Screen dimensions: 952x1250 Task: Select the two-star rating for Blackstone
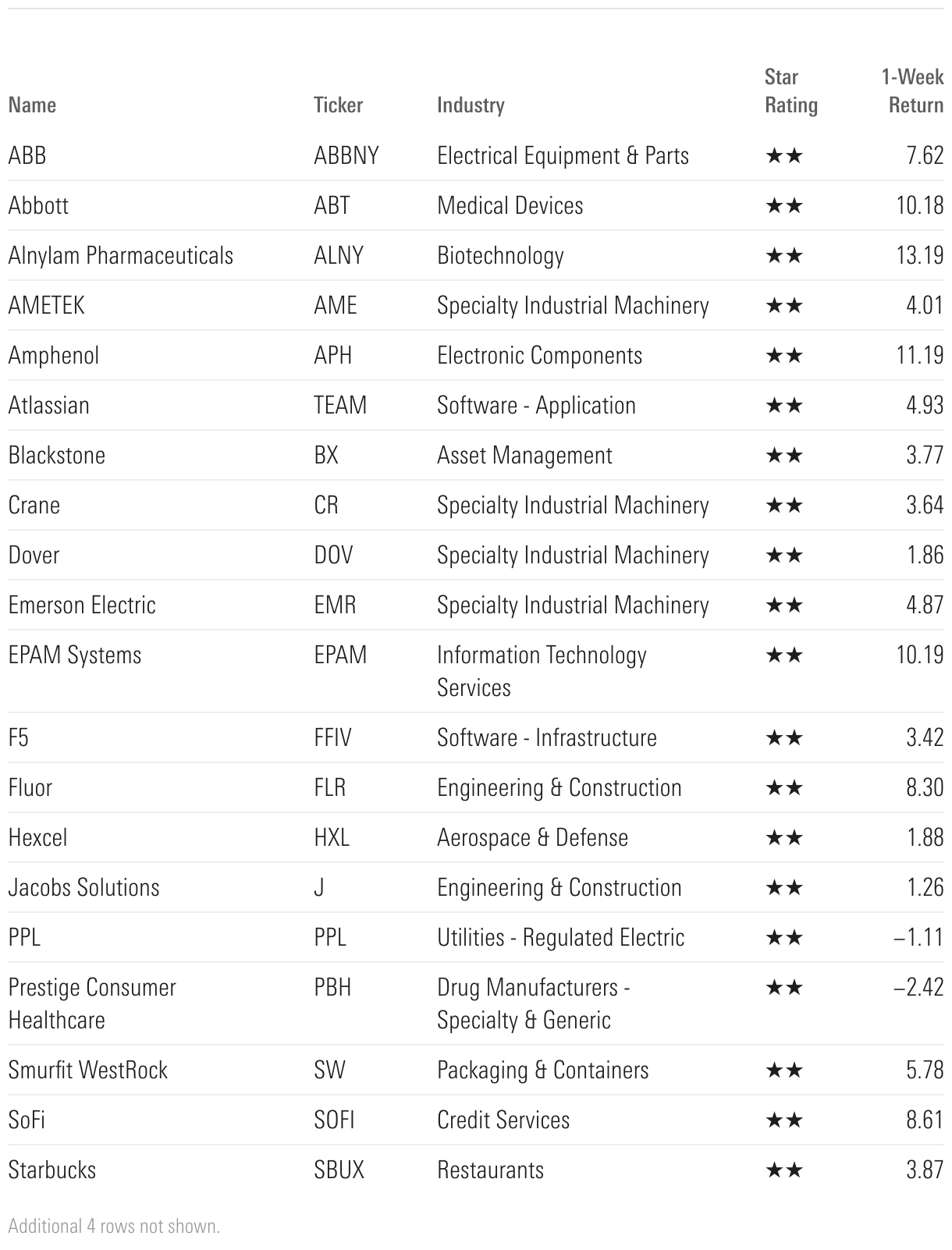(784, 456)
